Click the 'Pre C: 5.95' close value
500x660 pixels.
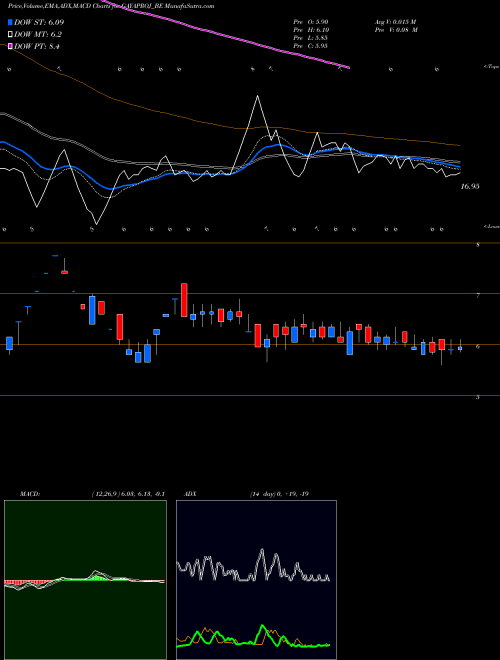311,46
